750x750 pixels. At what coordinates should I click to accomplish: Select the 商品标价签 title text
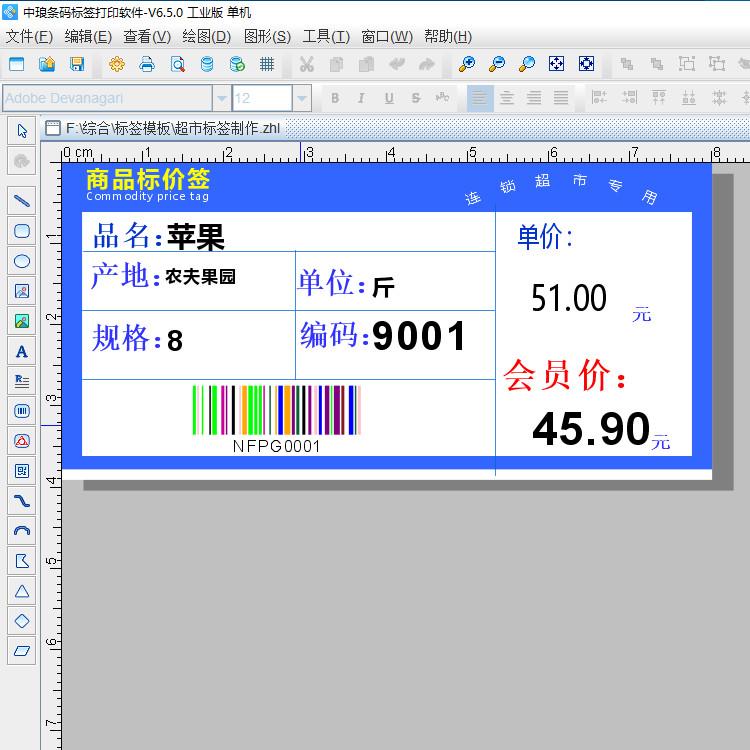[148, 179]
